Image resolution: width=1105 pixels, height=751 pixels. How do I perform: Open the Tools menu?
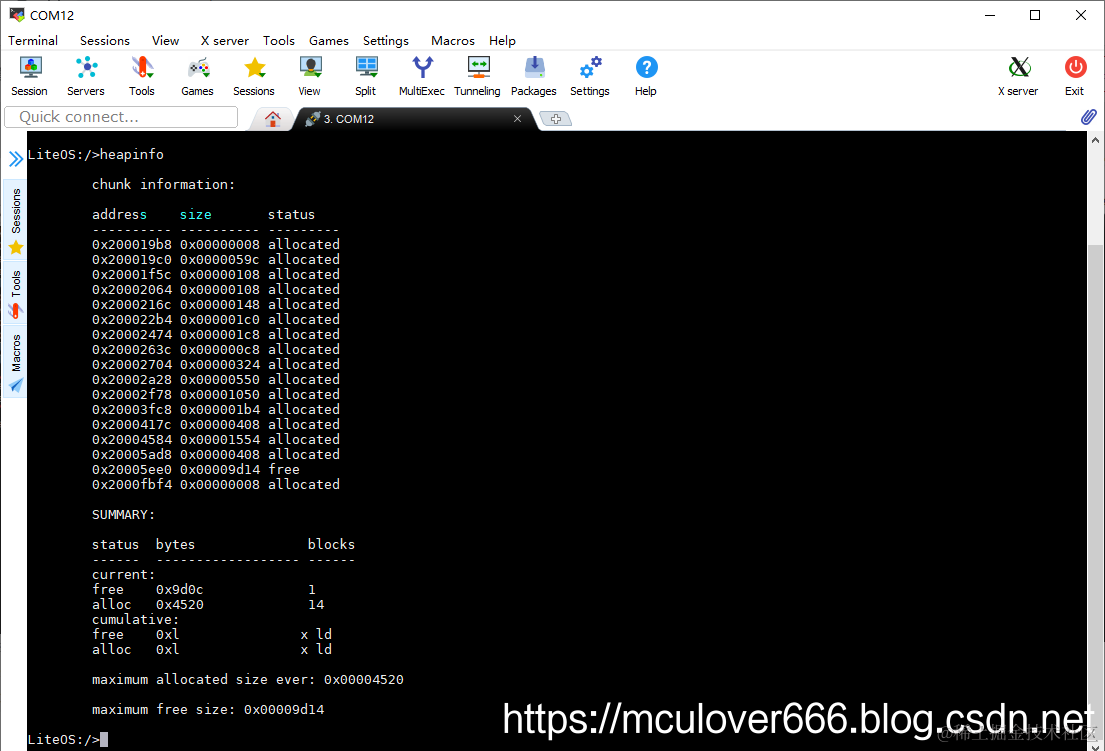pos(279,41)
